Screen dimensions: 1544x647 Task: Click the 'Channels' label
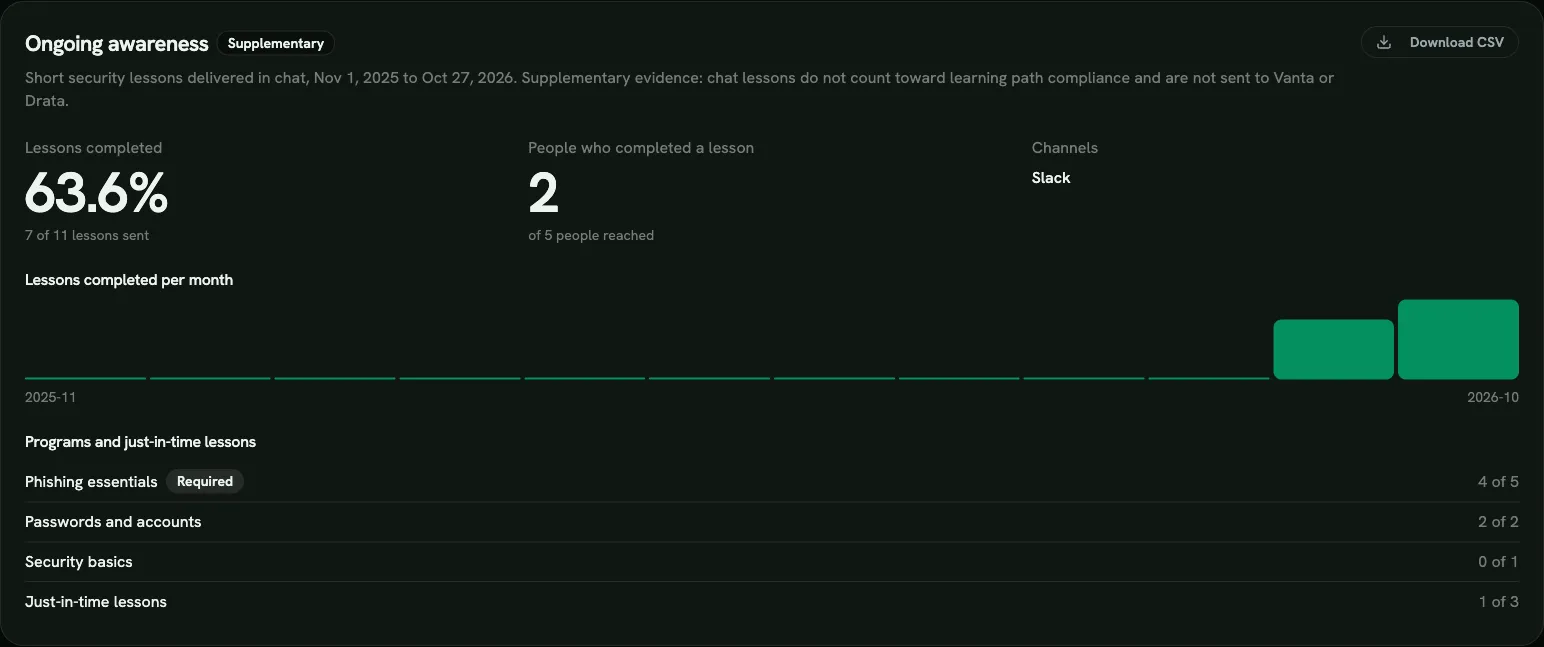[1065, 148]
